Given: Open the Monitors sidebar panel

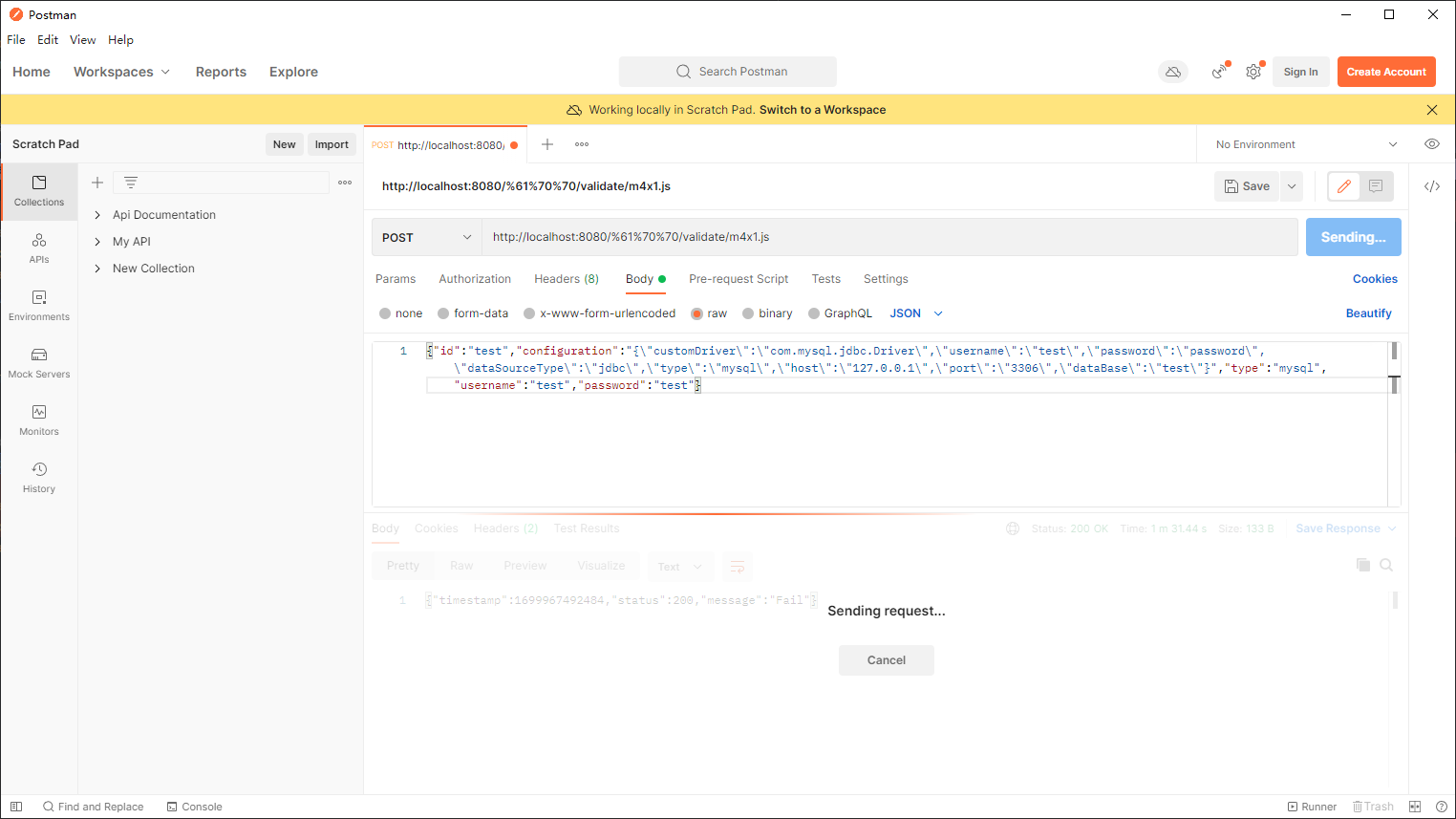Looking at the screenshot, I should point(39,420).
